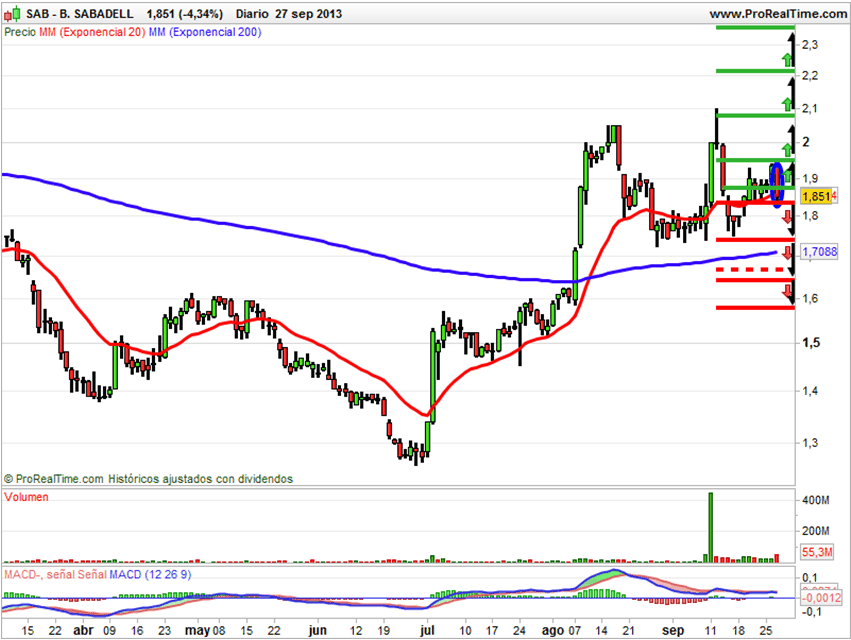This screenshot has height=640, width=851.
Task: Click the topmost green up arrow target marker
Action: [787, 58]
